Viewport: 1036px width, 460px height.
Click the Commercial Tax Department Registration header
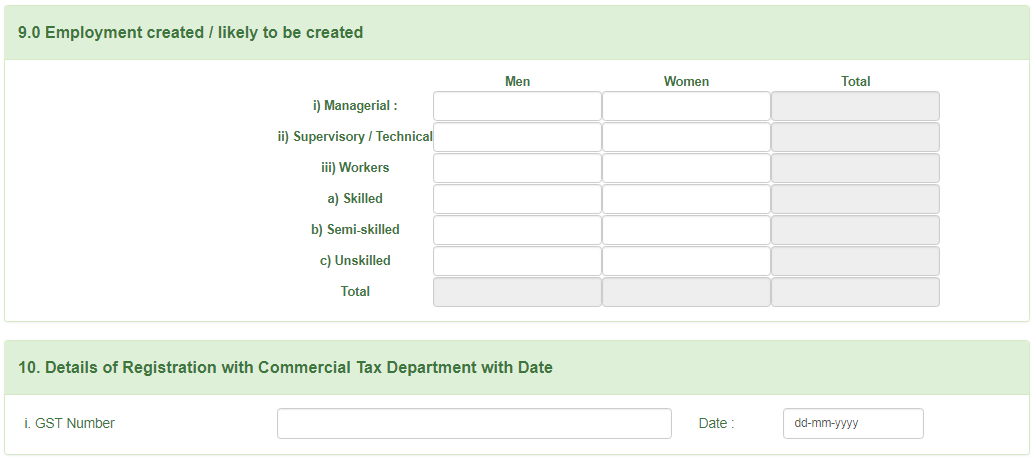285,368
